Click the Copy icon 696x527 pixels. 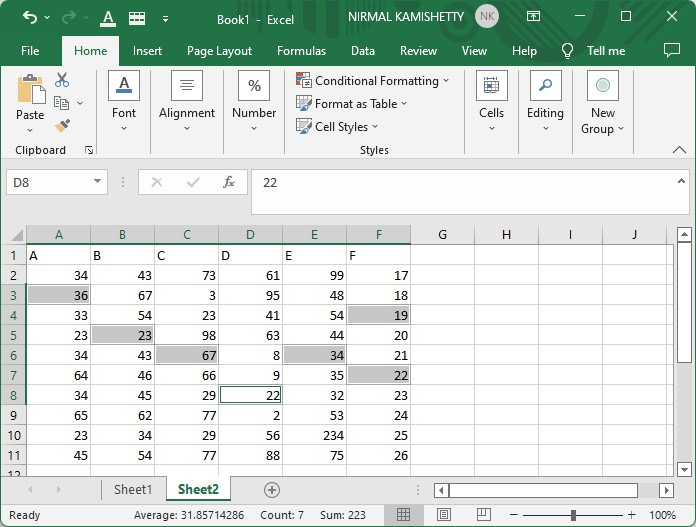pos(61,103)
